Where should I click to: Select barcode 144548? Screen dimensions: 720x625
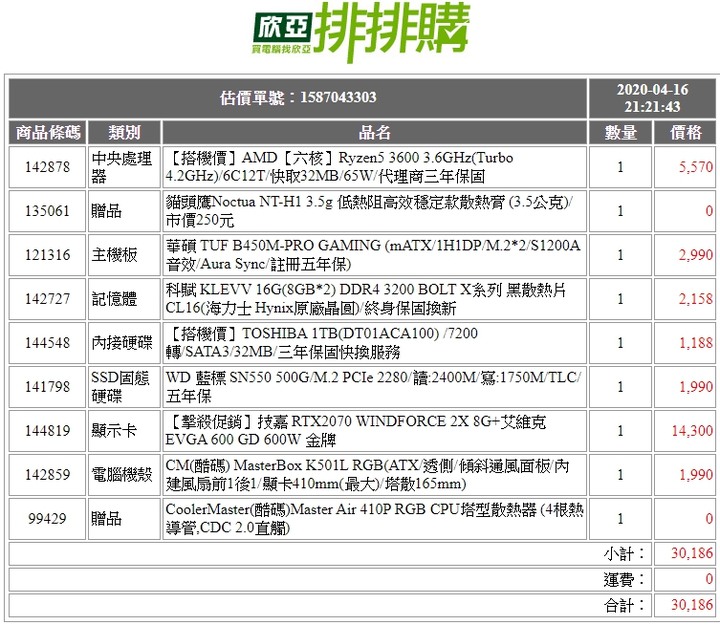pyautogui.click(x=48, y=343)
